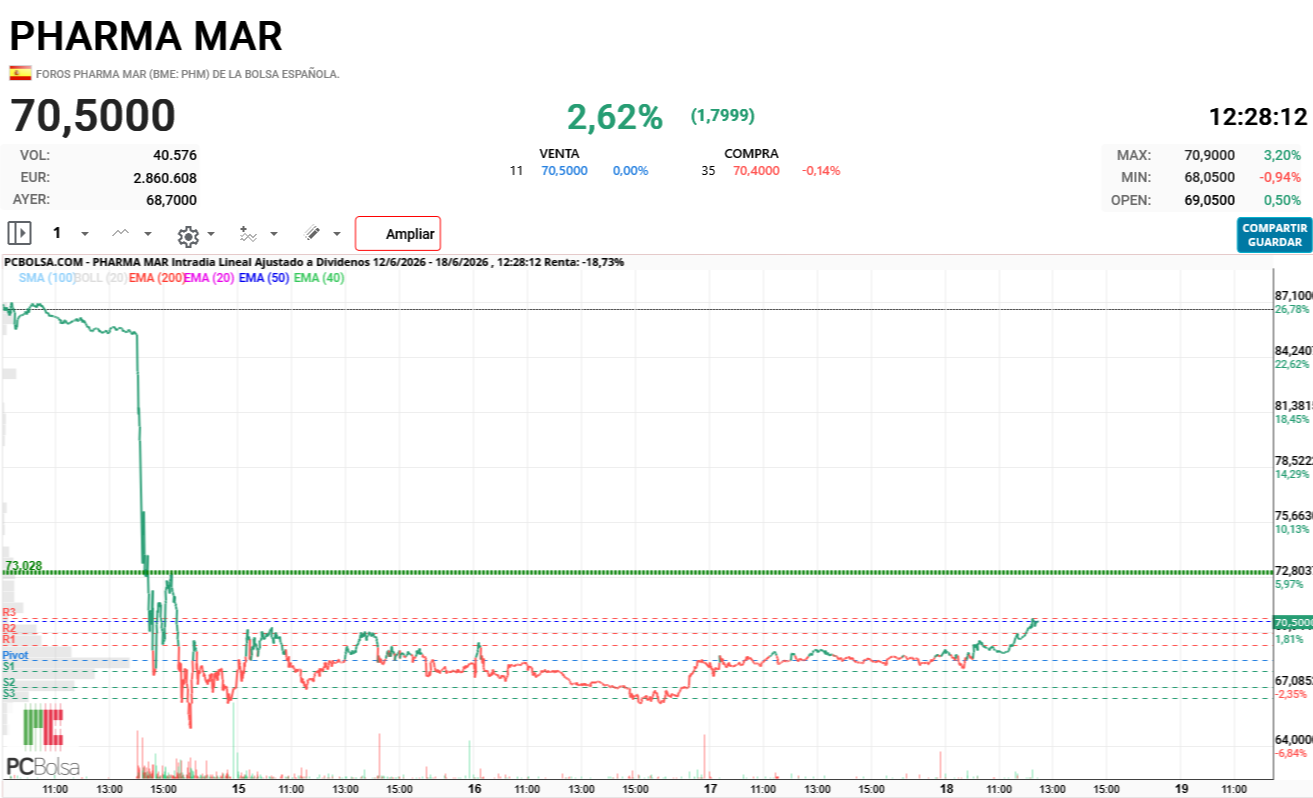
Task: Click the 26,78% label on price axis
Action: coord(1292,310)
